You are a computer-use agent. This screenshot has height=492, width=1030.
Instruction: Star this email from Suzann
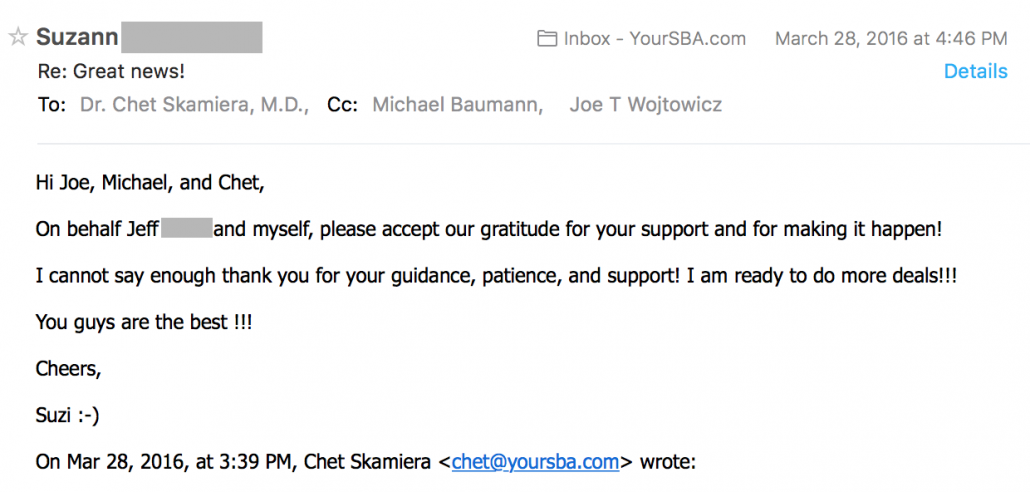coord(17,38)
